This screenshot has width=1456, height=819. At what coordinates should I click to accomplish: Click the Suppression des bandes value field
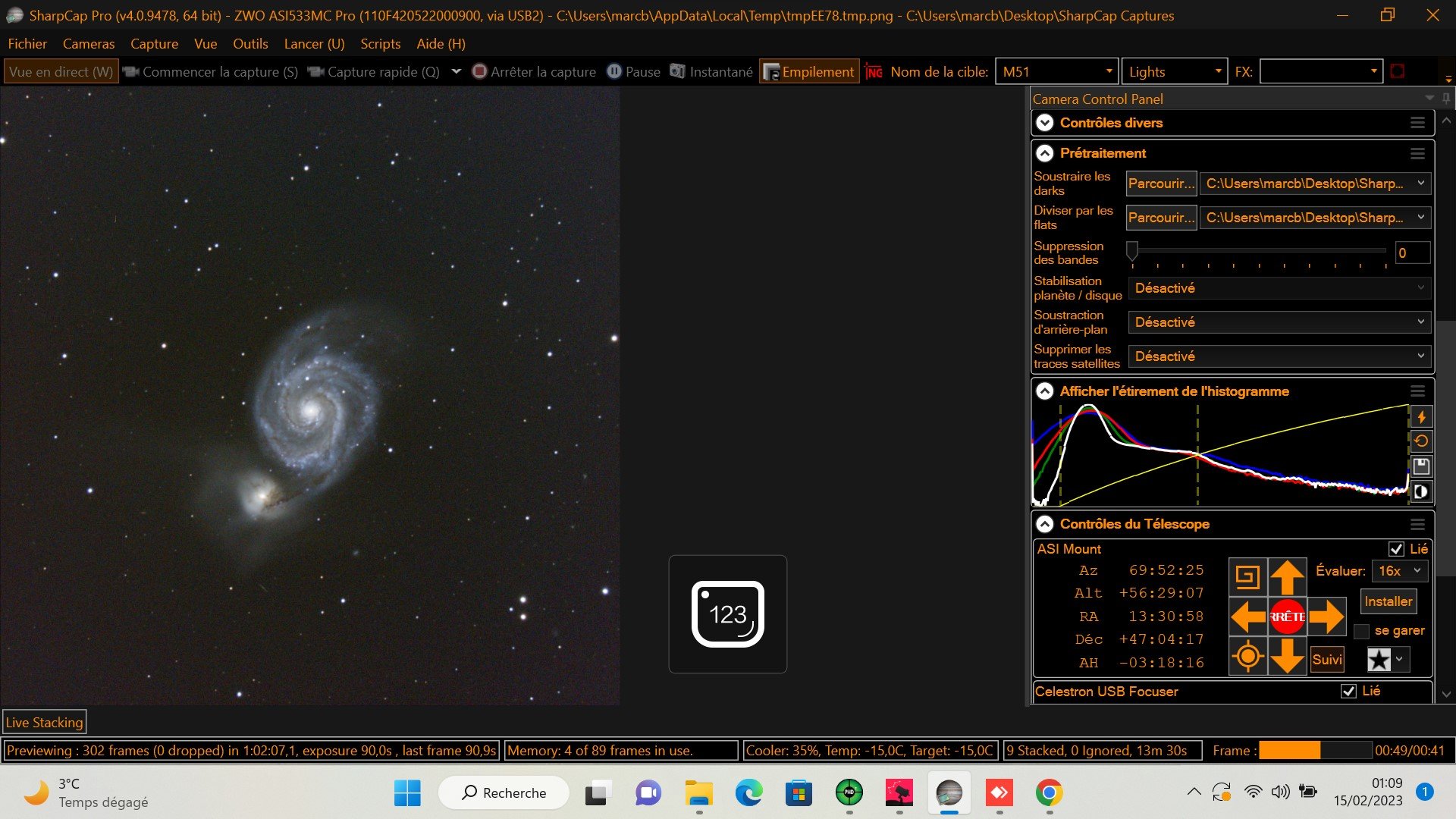click(1412, 253)
